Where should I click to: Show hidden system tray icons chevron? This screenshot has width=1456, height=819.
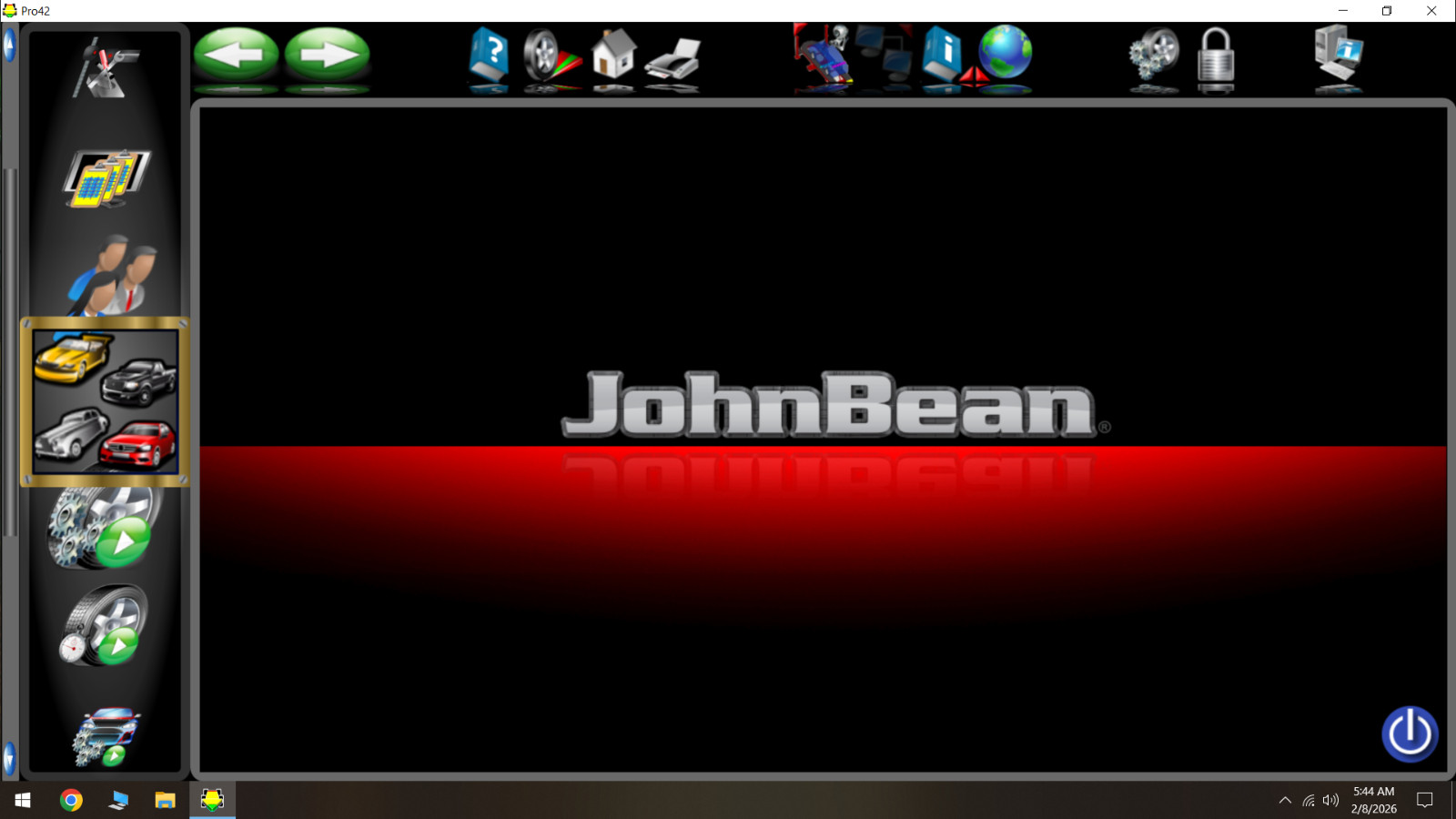point(1285,800)
